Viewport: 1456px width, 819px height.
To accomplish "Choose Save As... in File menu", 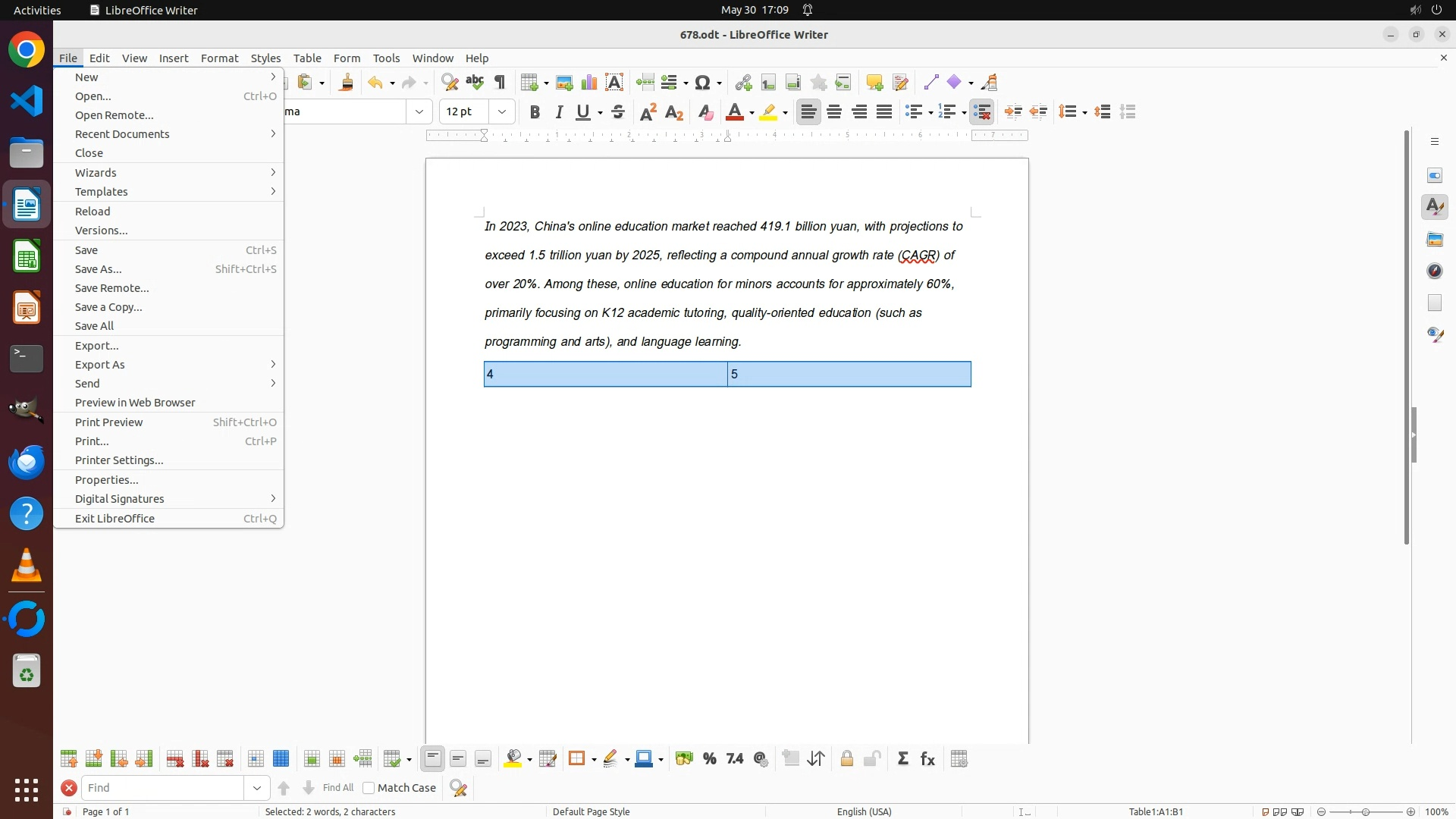I will coord(99,269).
